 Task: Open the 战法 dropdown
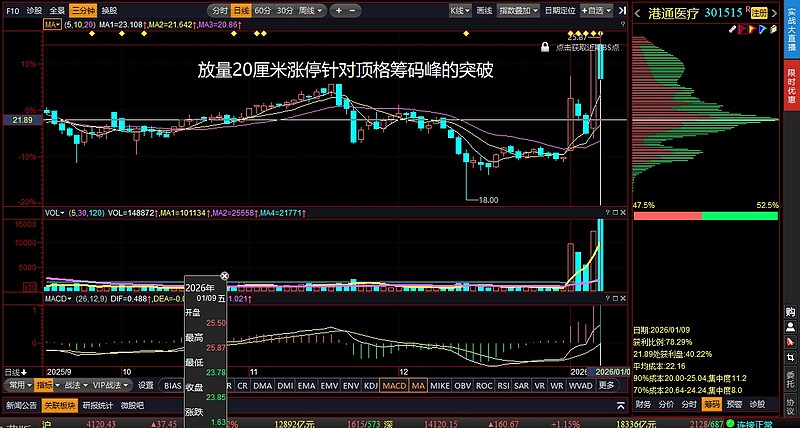pyautogui.click(x=77, y=385)
